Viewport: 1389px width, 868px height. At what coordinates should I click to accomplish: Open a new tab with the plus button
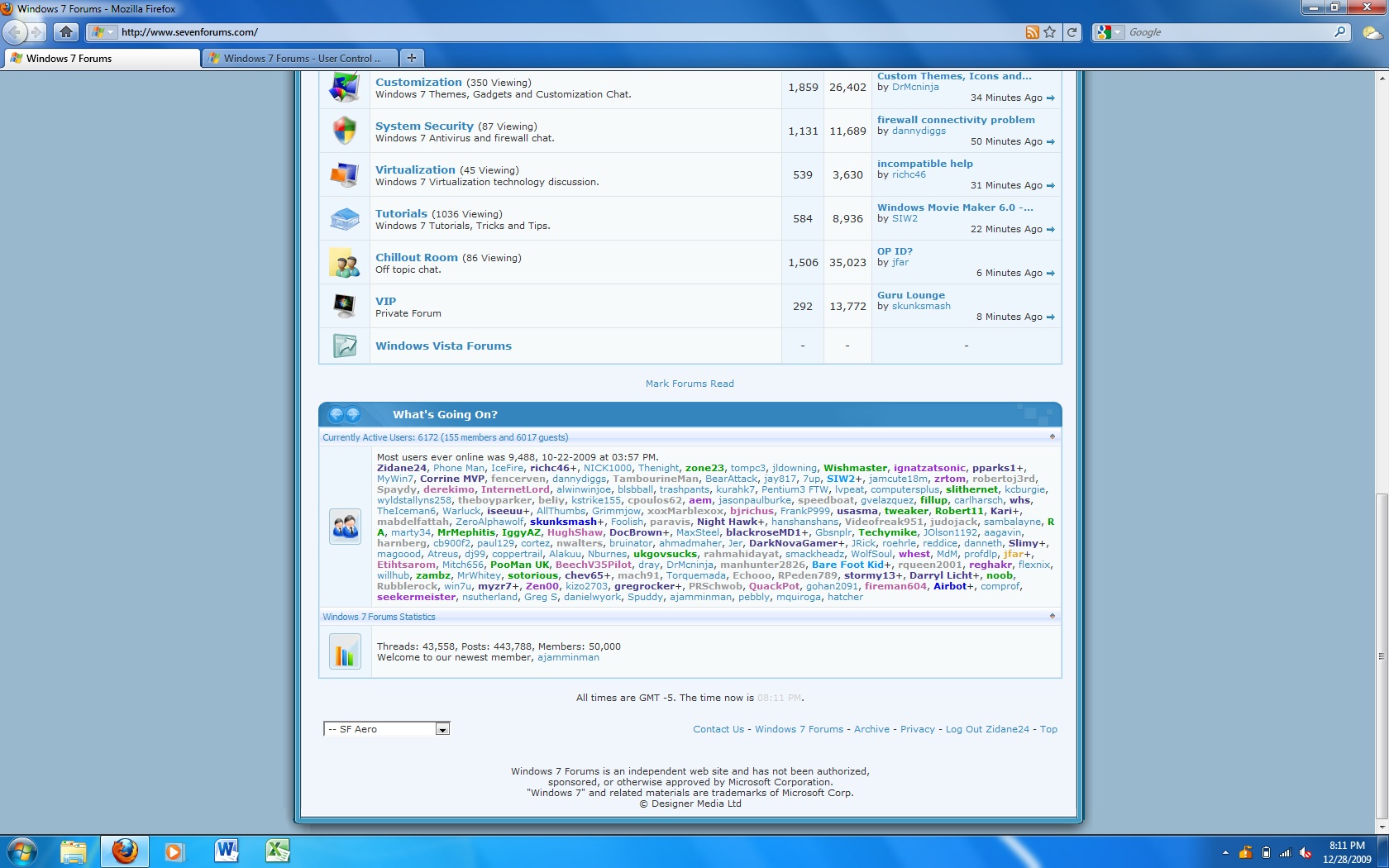click(x=411, y=58)
